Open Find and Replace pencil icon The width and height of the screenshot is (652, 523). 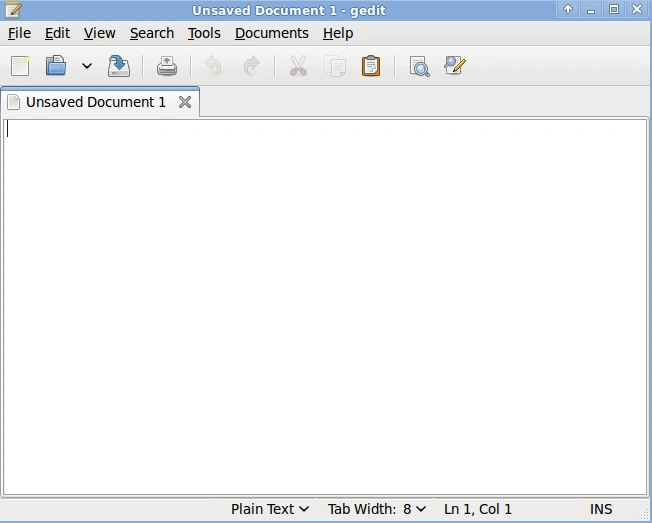pos(455,65)
